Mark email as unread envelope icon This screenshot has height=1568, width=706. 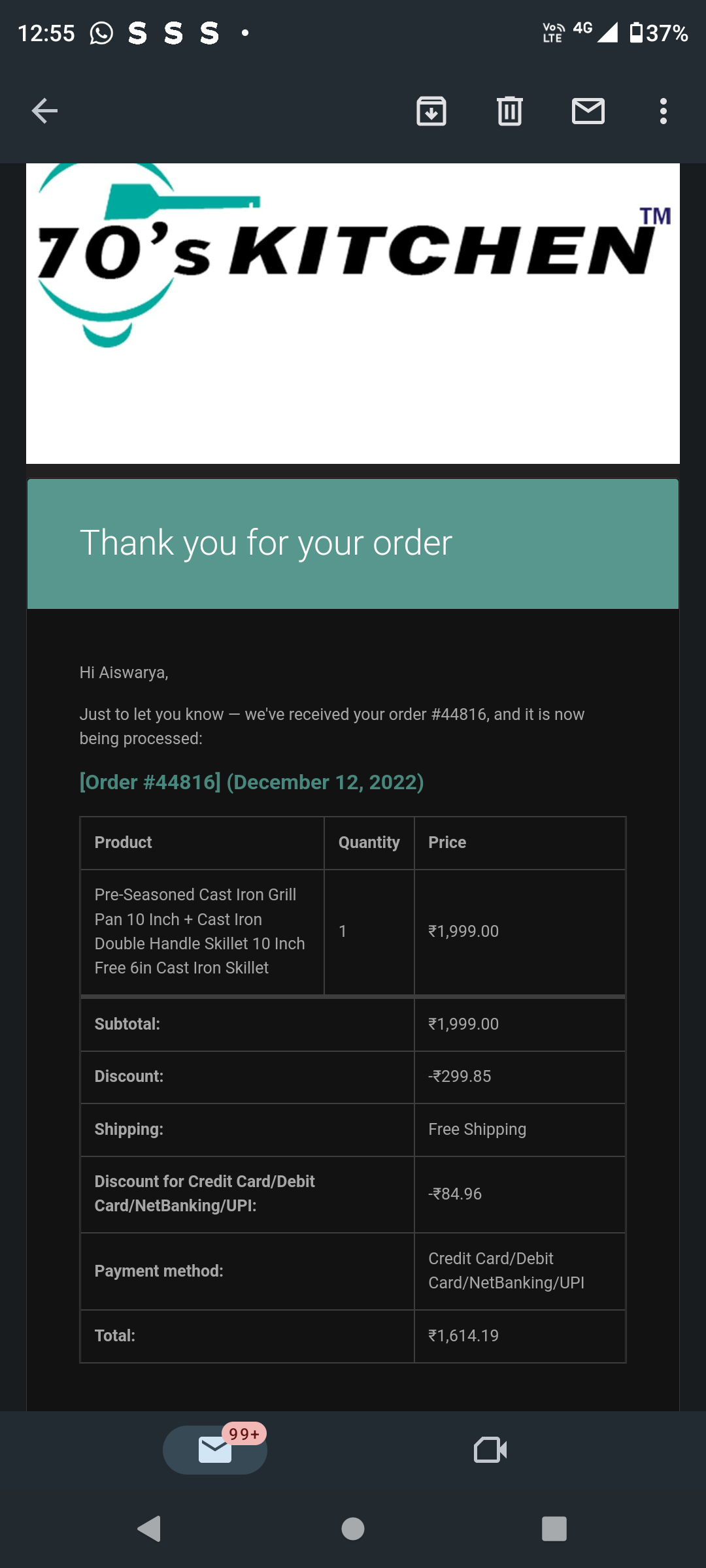pyautogui.click(x=588, y=111)
